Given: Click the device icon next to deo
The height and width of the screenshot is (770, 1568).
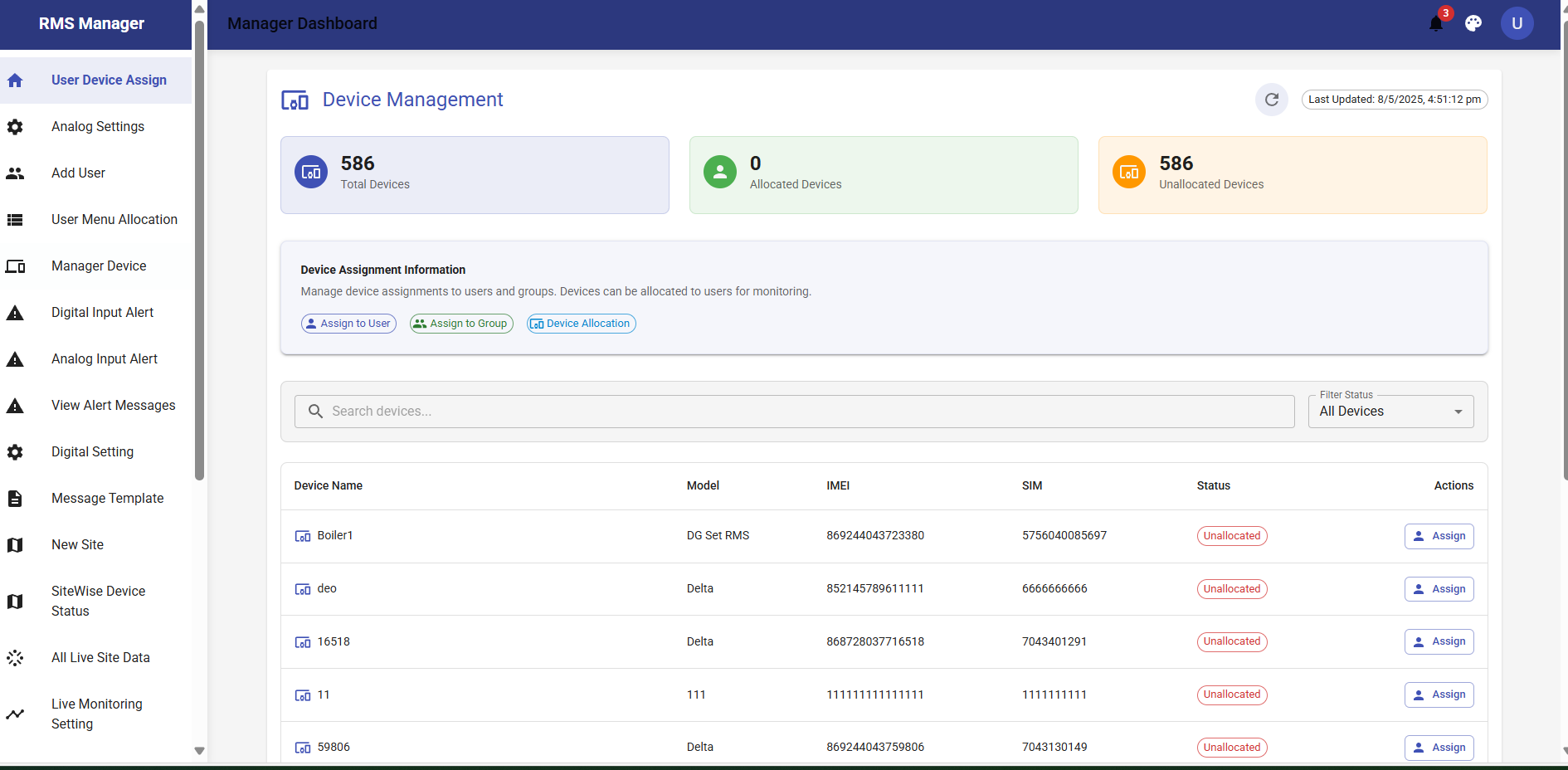Looking at the screenshot, I should [303, 589].
